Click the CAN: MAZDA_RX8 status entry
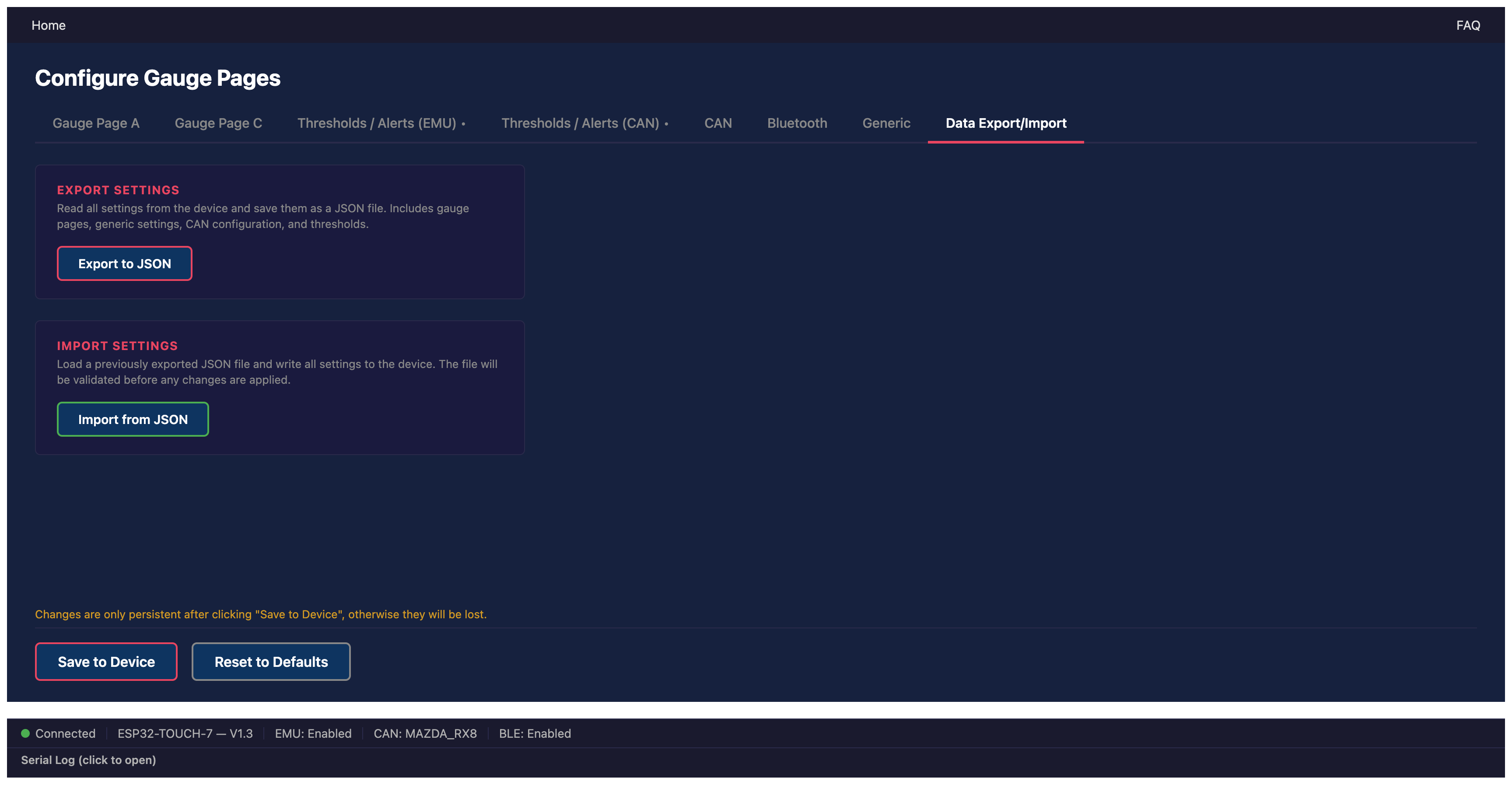 [425, 733]
